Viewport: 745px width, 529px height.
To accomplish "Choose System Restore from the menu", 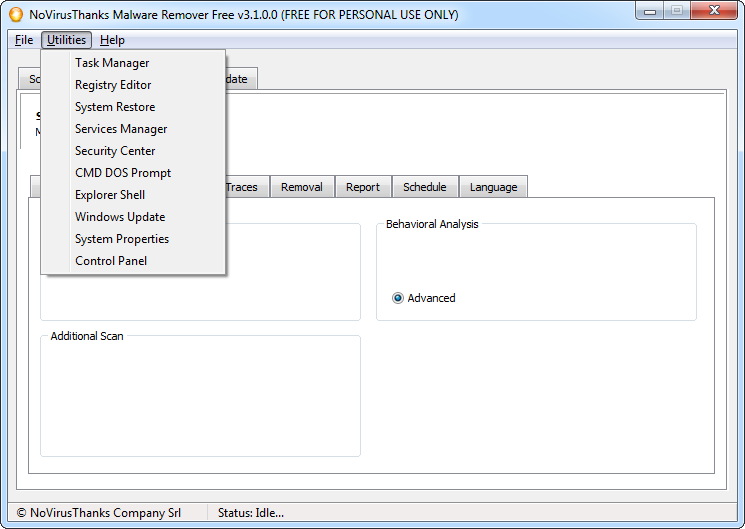I will click(133, 107).
